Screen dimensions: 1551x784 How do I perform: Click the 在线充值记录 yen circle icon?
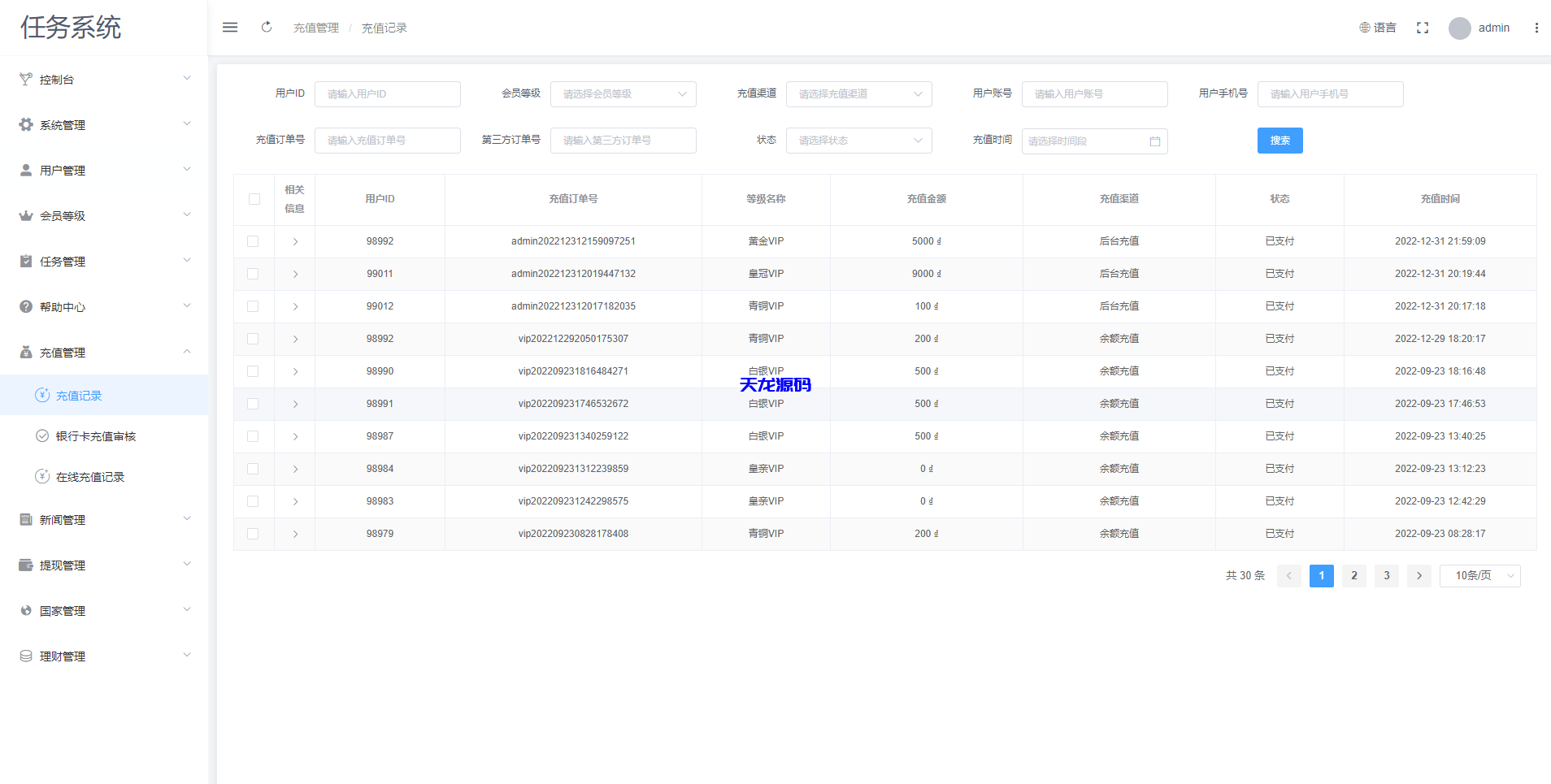coord(42,476)
